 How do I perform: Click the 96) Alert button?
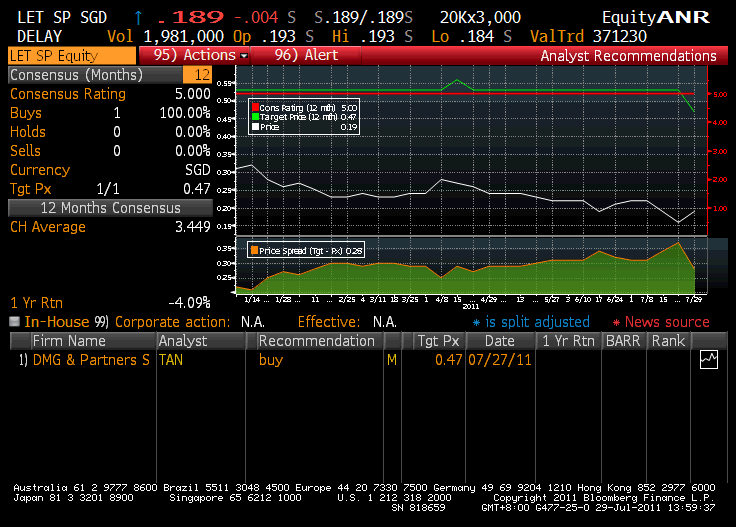point(306,55)
